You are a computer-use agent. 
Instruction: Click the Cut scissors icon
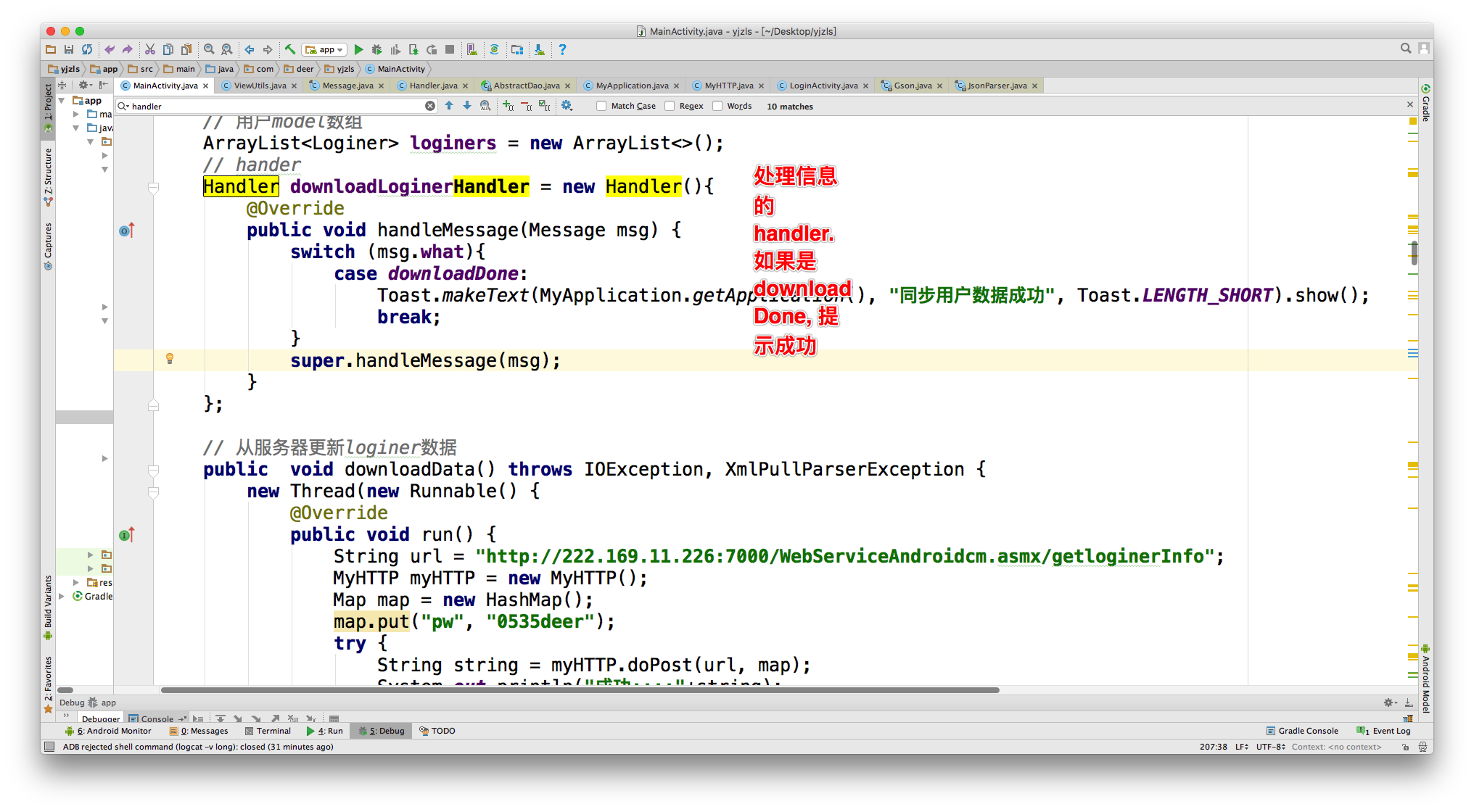click(150, 49)
